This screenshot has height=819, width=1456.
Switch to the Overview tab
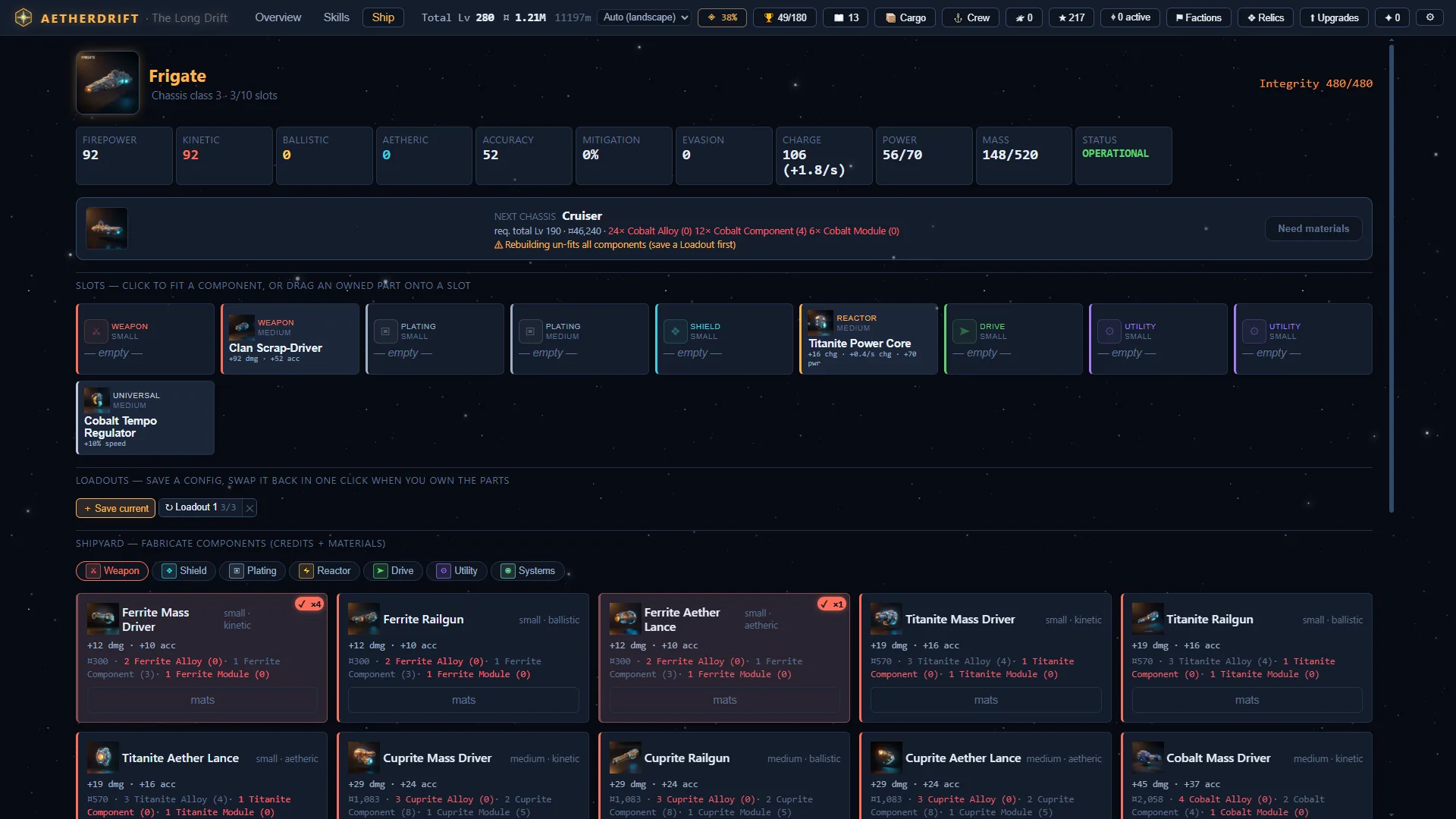point(278,17)
